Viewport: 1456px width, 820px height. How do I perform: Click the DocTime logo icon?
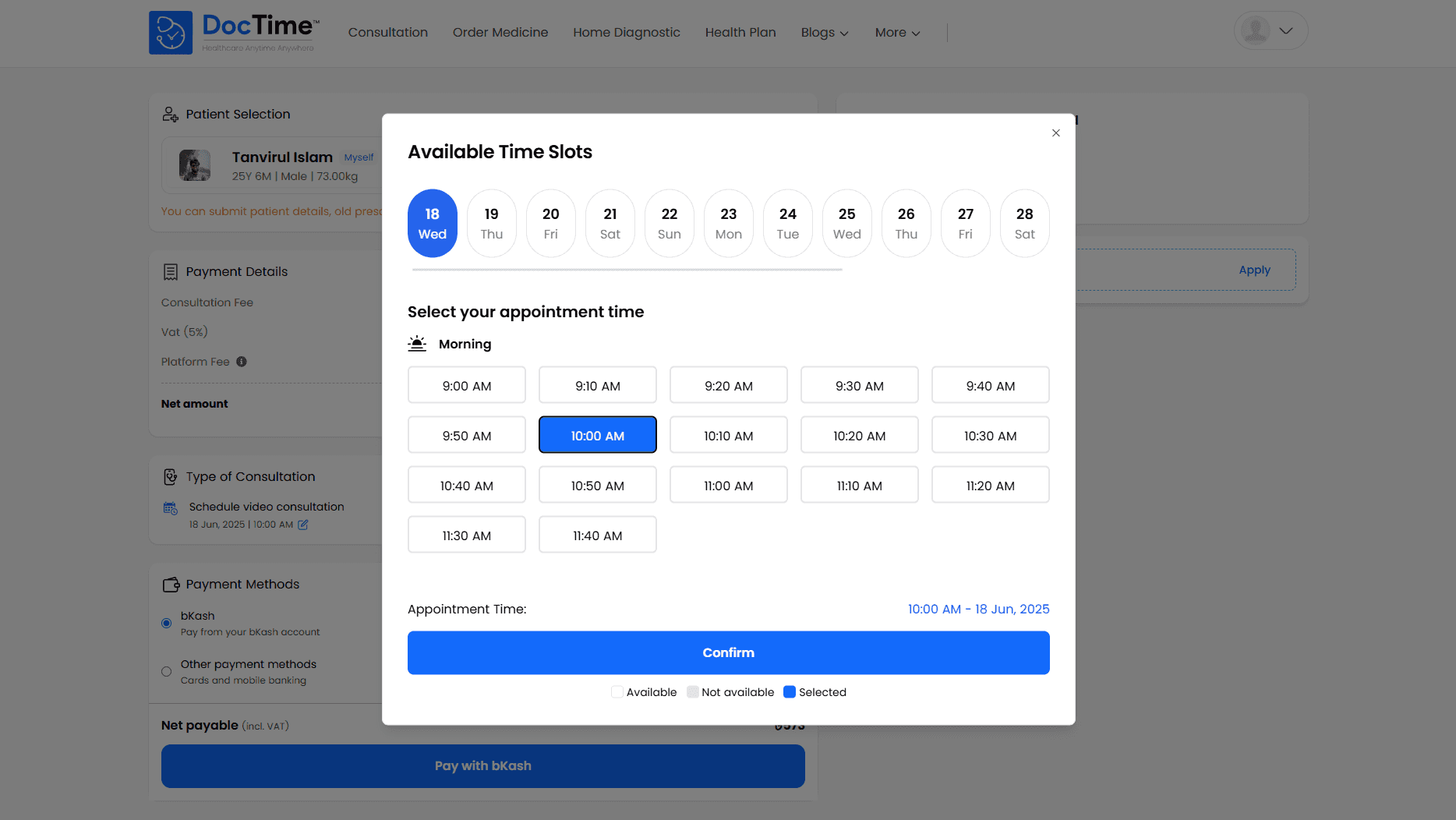pos(171,33)
